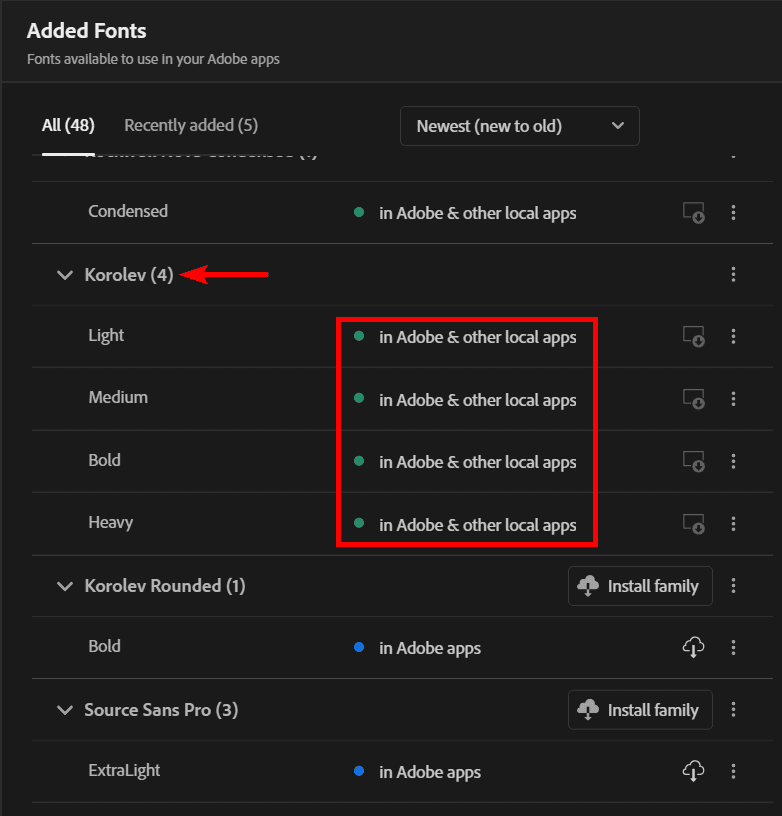The image size is (782, 816).
Task: Open the three-dot menu for Korolev Rounded Bold
Action: (734, 647)
